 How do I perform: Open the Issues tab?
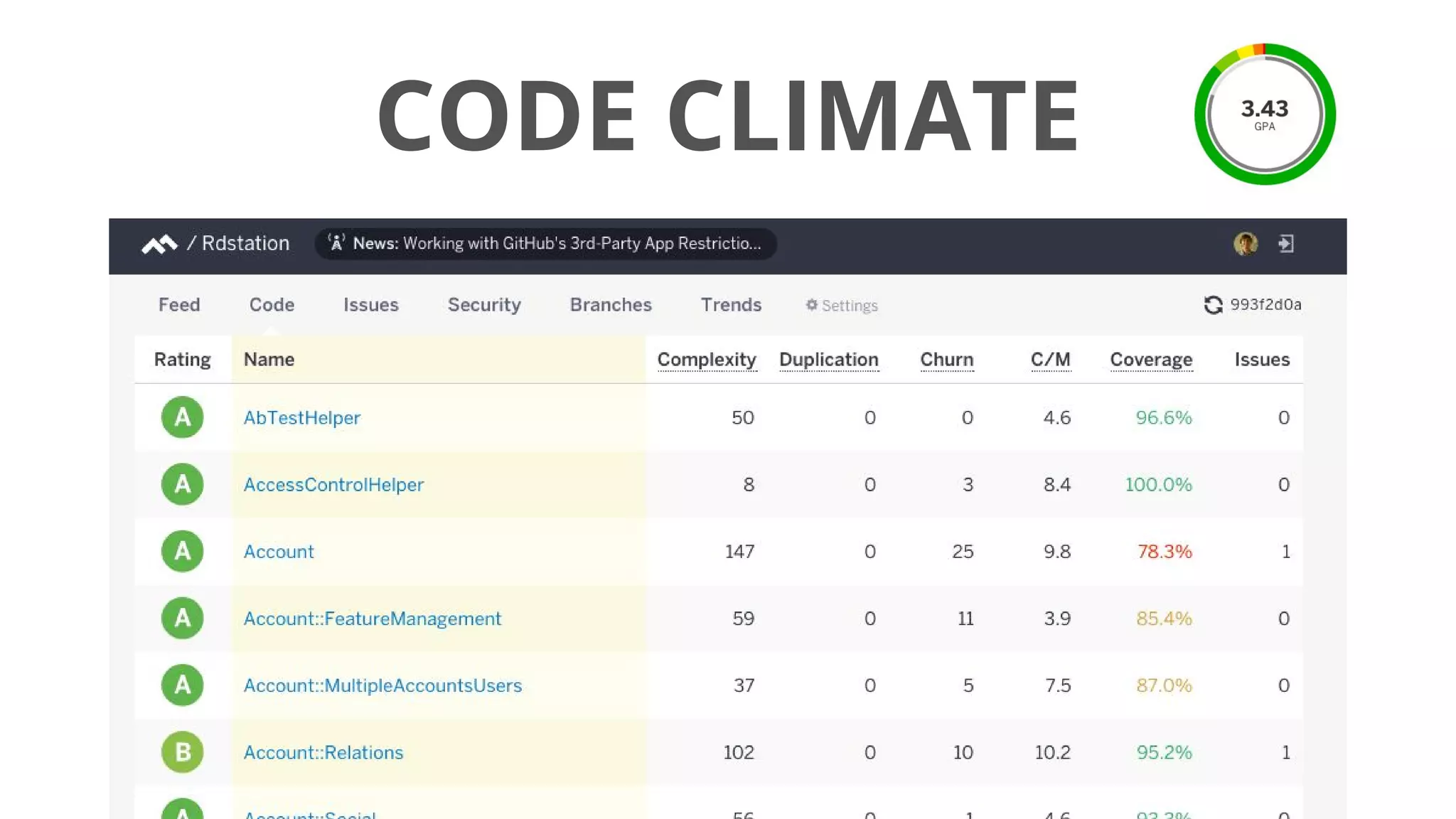pos(371,305)
